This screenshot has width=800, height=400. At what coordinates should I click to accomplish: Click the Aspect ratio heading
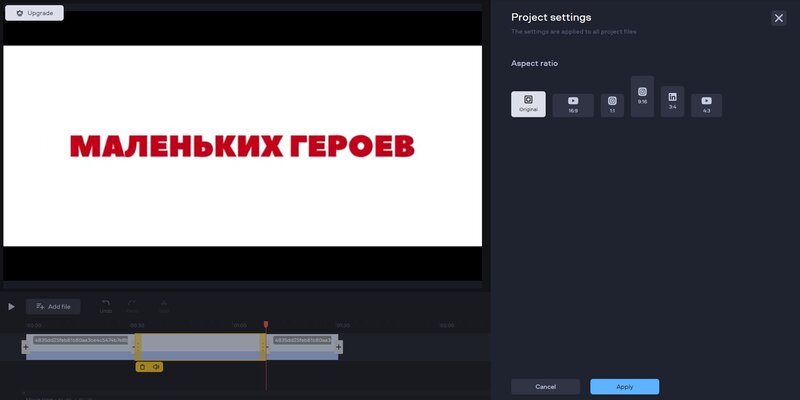click(x=534, y=63)
